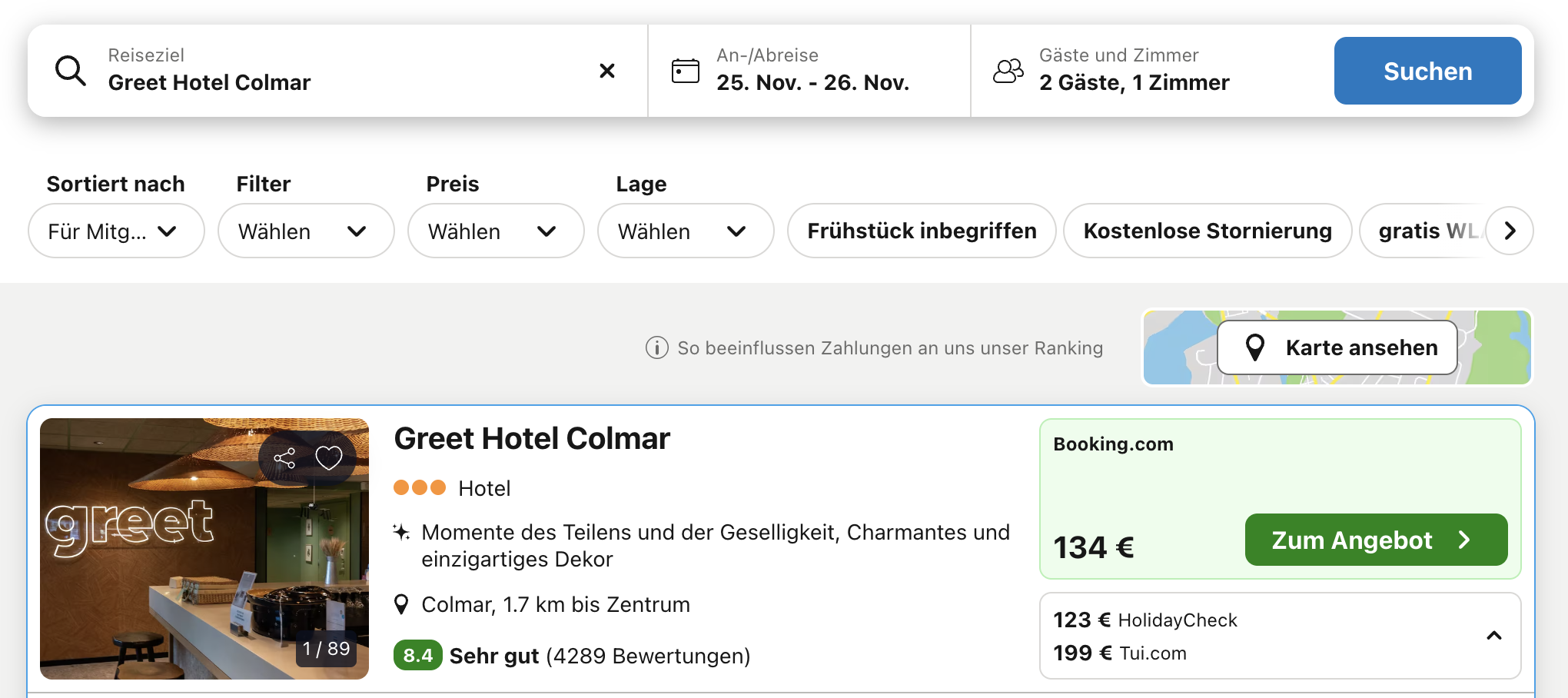Click the sparkle highlights icon
Viewport: 1568px width, 698px height.
coord(401,532)
